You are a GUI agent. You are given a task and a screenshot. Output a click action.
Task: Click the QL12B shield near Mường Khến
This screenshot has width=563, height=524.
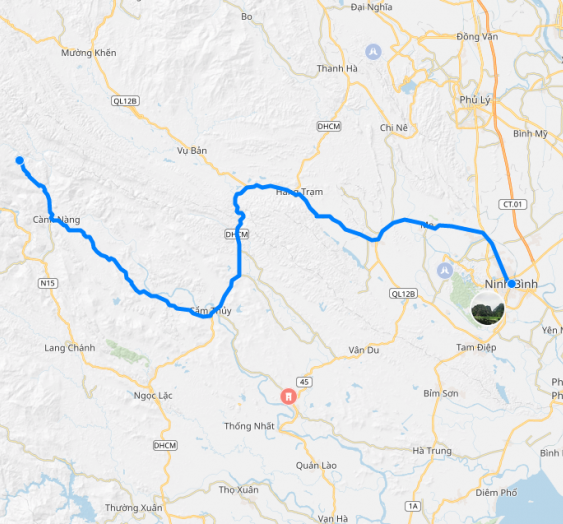[x=125, y=101]
